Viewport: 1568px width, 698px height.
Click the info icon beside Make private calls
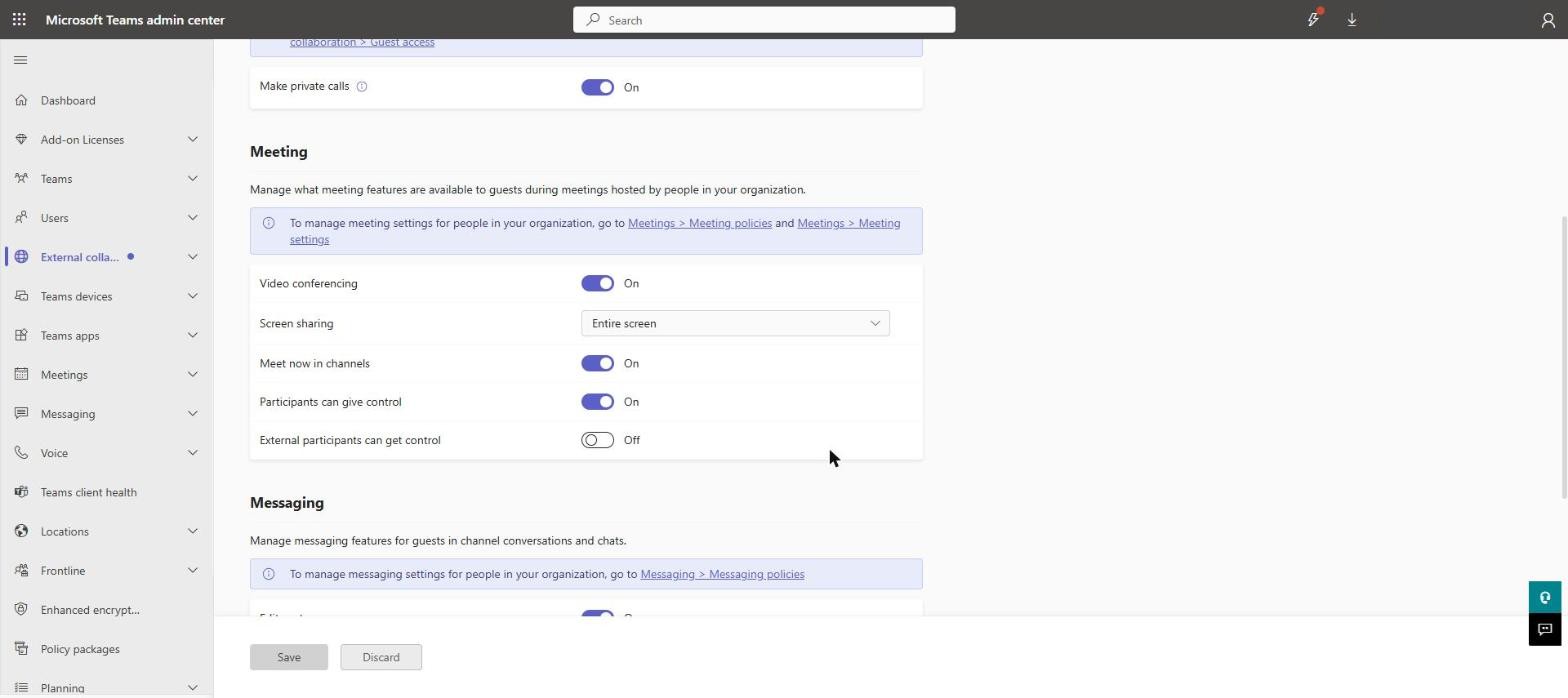pyautogui.click(x=362, y=86)
